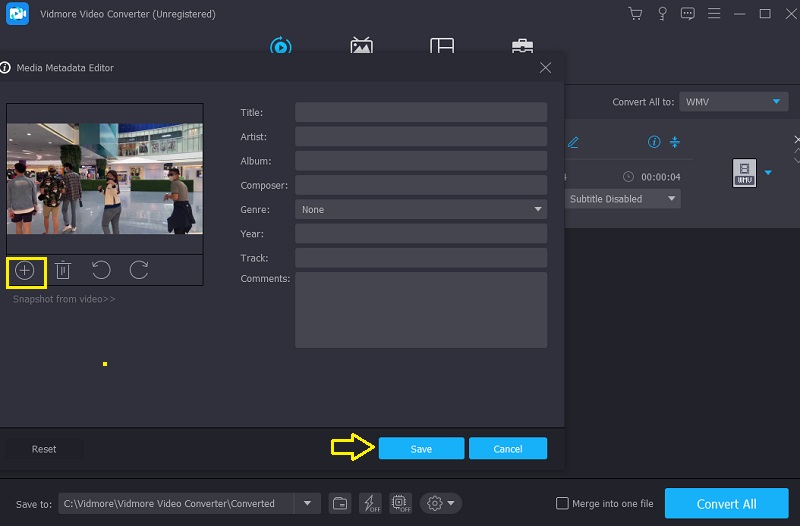The image size is (800, 526).
Task: Click the WMV output format icon
Action: (744, 173)
